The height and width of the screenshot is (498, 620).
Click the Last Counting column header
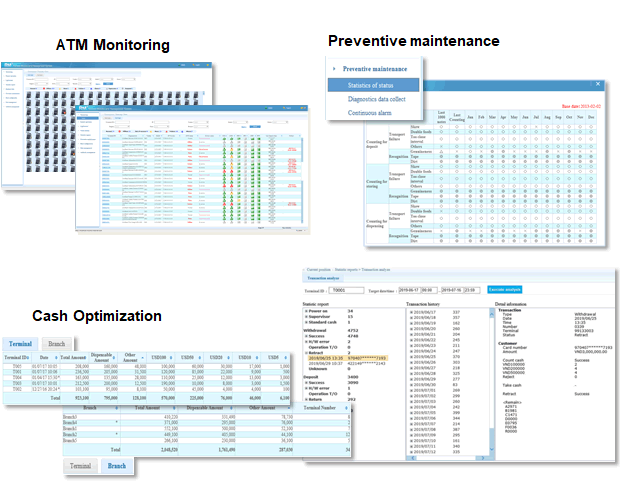click(x=457, y=117)
